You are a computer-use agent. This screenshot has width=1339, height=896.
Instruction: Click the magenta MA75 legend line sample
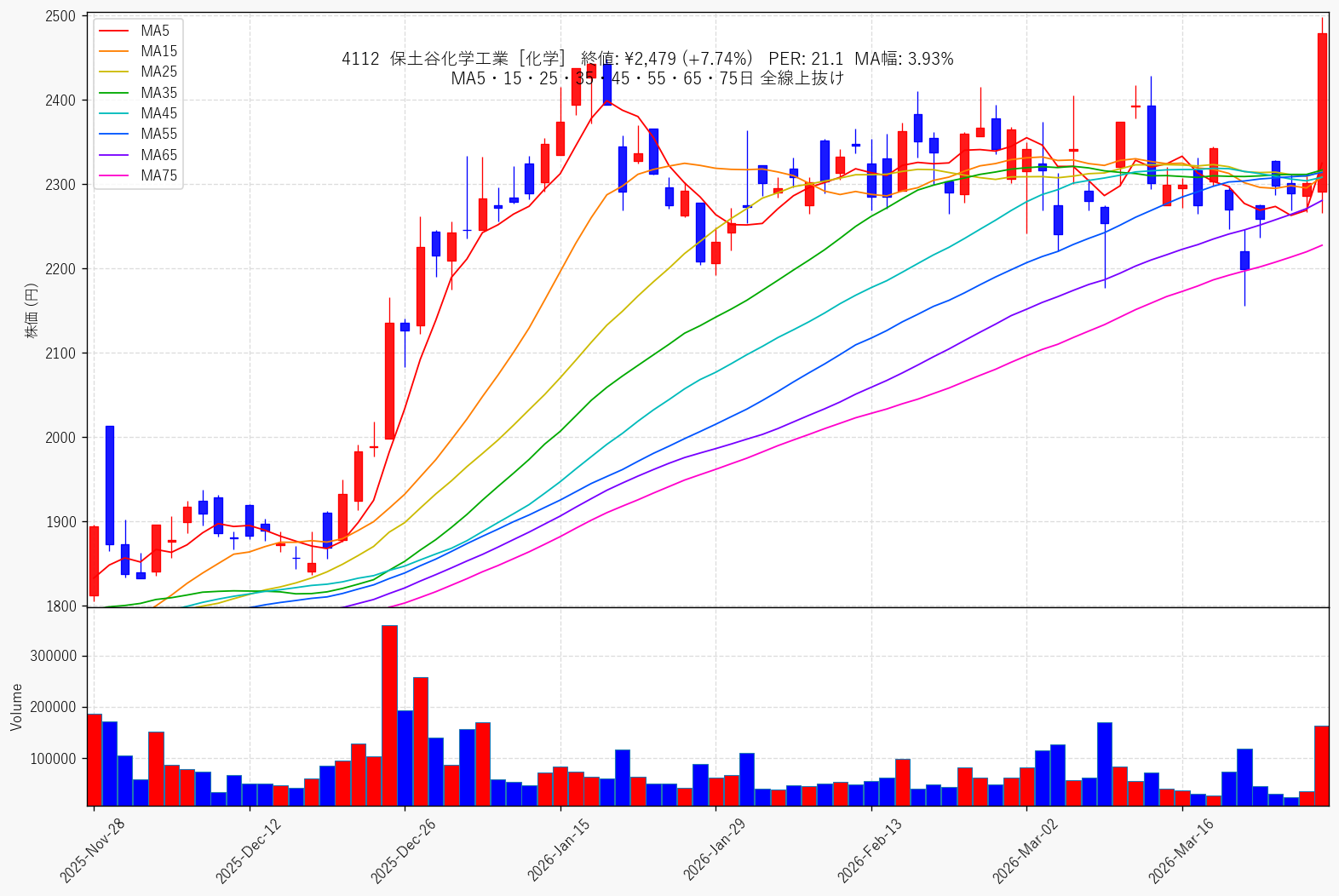tap(114, 175)
